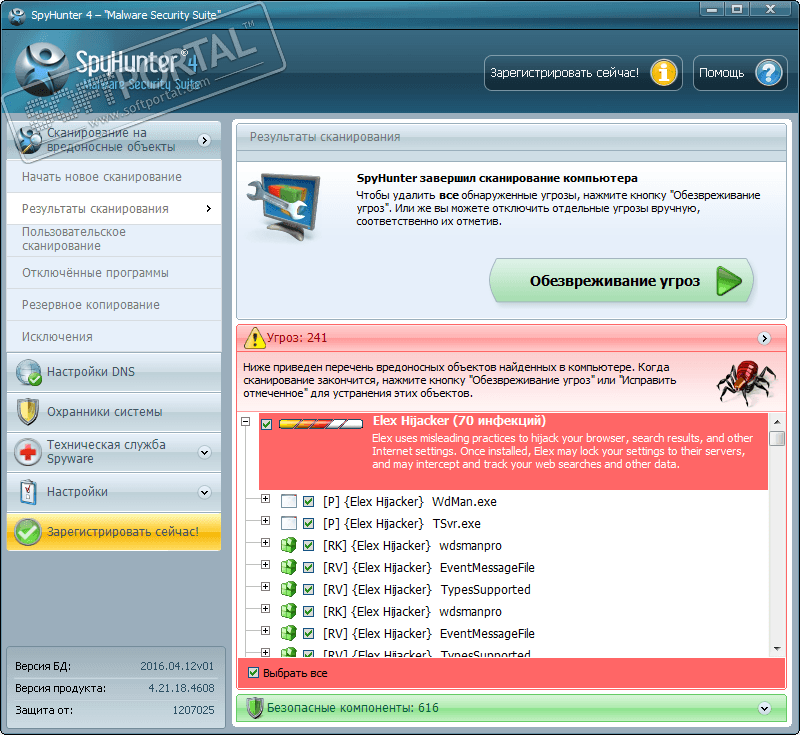Click the Elex Hijacker (70 инфекций) title

[459, 421]
